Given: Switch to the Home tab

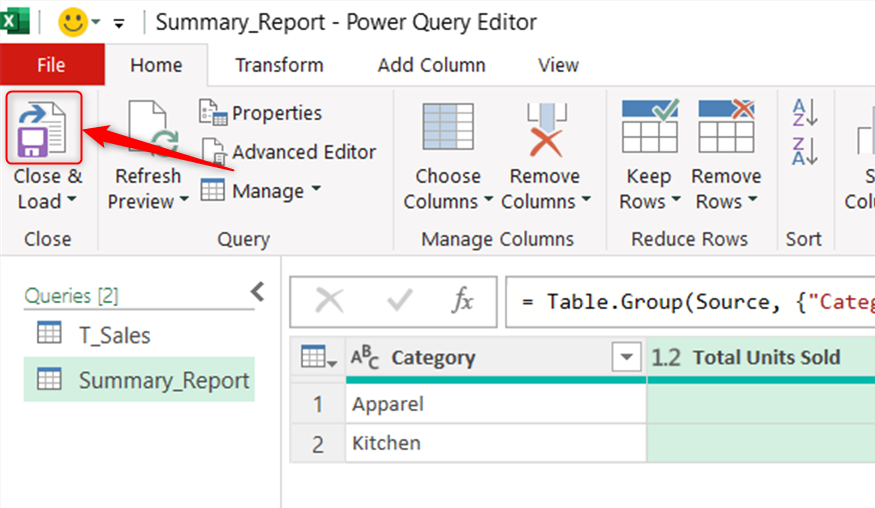Looking at the screenshot, I should pos(156,65).
